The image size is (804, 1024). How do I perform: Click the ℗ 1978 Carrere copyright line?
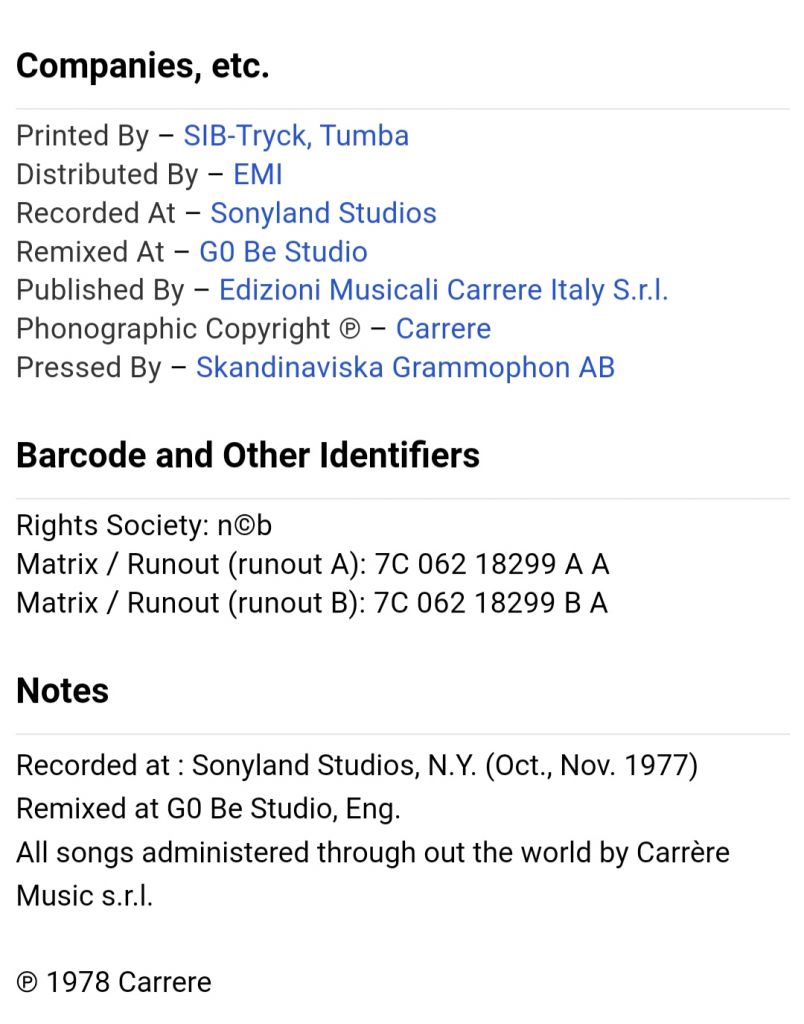pos(114,982)
